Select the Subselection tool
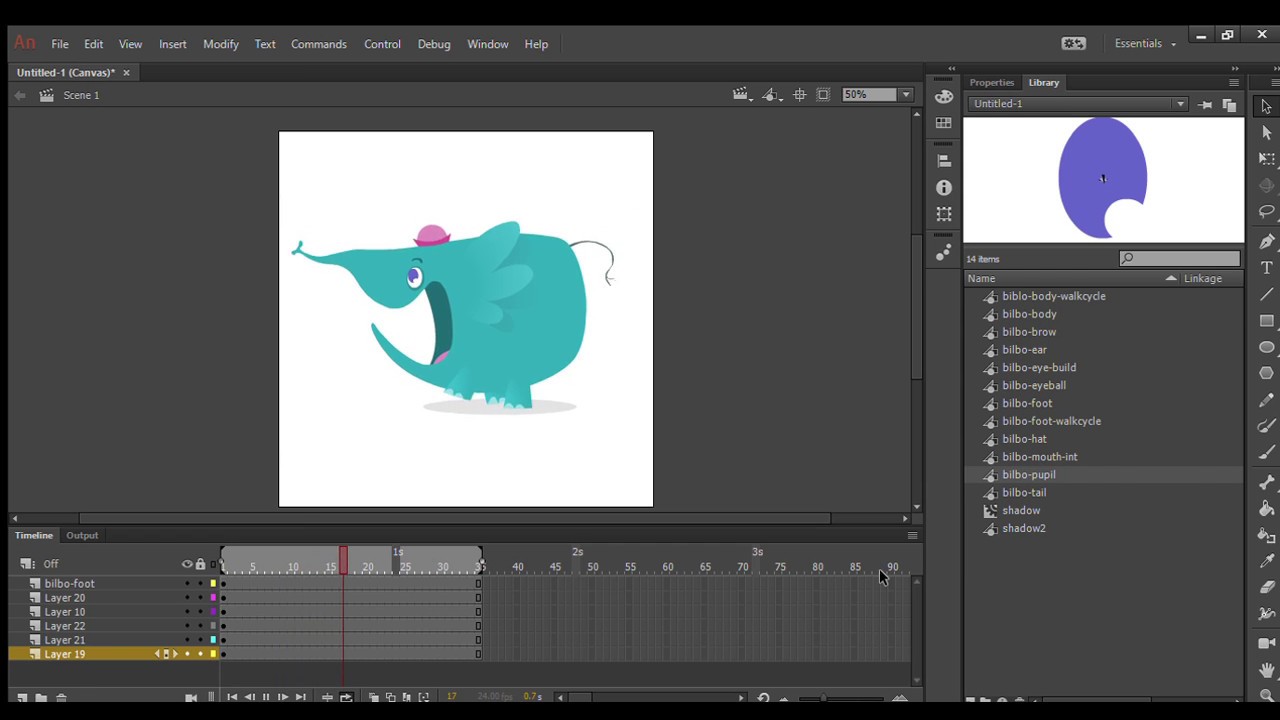Image resolution: width=1280 pixels, height=720 pixels. 1267,133
